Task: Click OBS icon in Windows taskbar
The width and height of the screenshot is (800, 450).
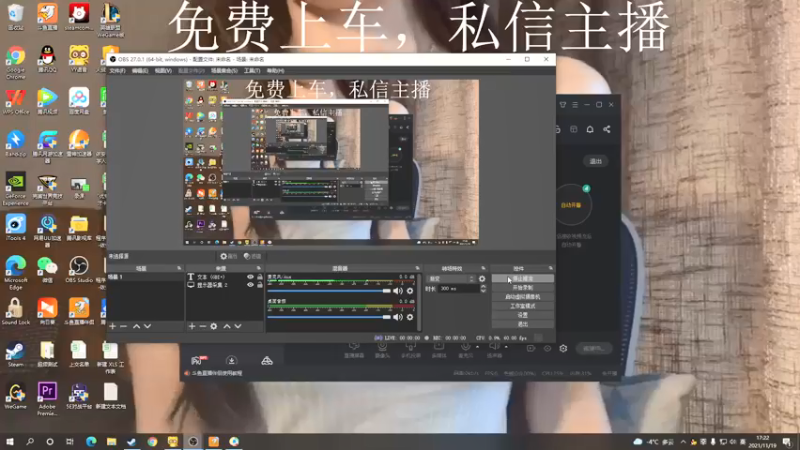Action: [x=193, y=441]
